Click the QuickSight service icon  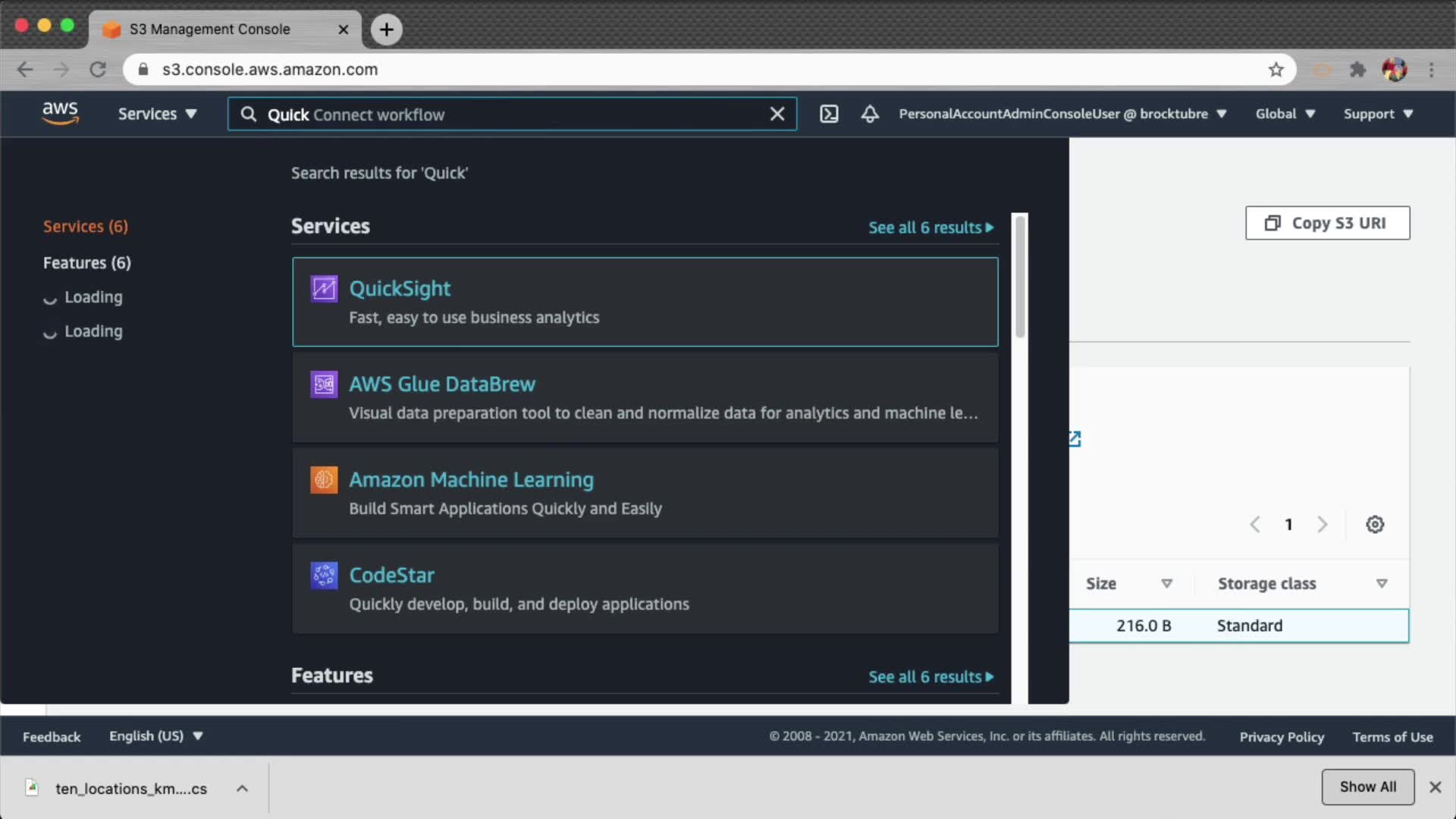coord(324,289)
